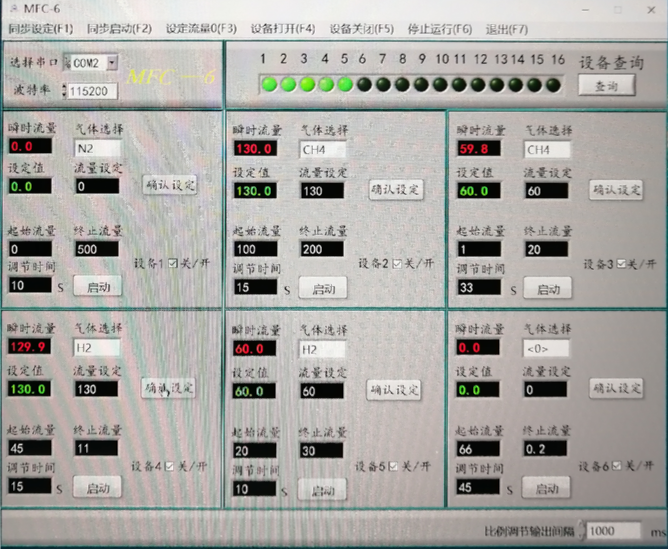668x549 pixels.
Task: Click device 1's 终止流量 field showing 500
Action: (96, 249)
